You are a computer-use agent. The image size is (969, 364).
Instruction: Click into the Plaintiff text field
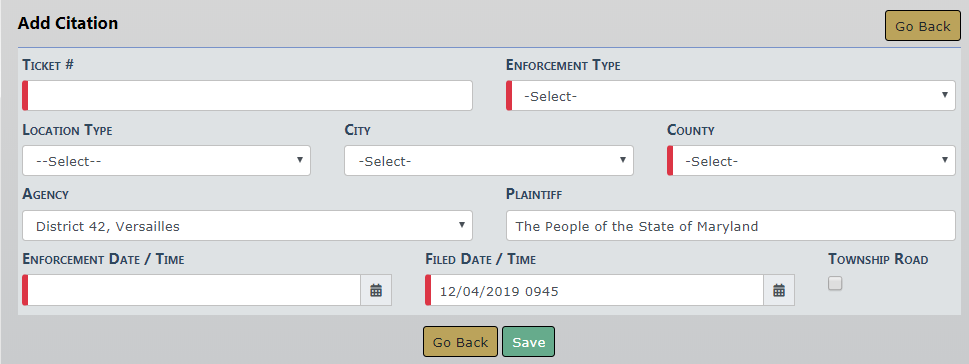click(x=730, y=226)
